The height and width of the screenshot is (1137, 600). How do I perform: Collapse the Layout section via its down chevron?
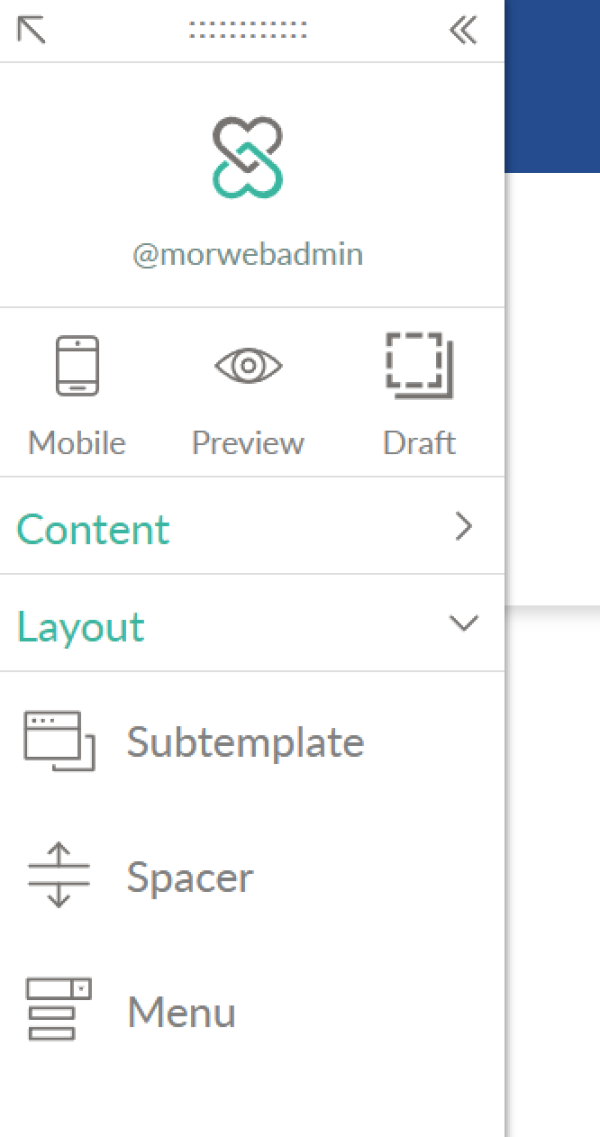(x=464, y=623)
